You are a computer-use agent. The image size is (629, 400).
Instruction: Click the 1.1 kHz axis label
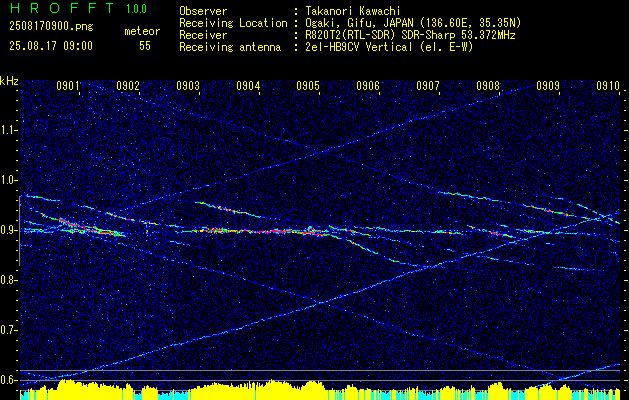tap(8, 130)
